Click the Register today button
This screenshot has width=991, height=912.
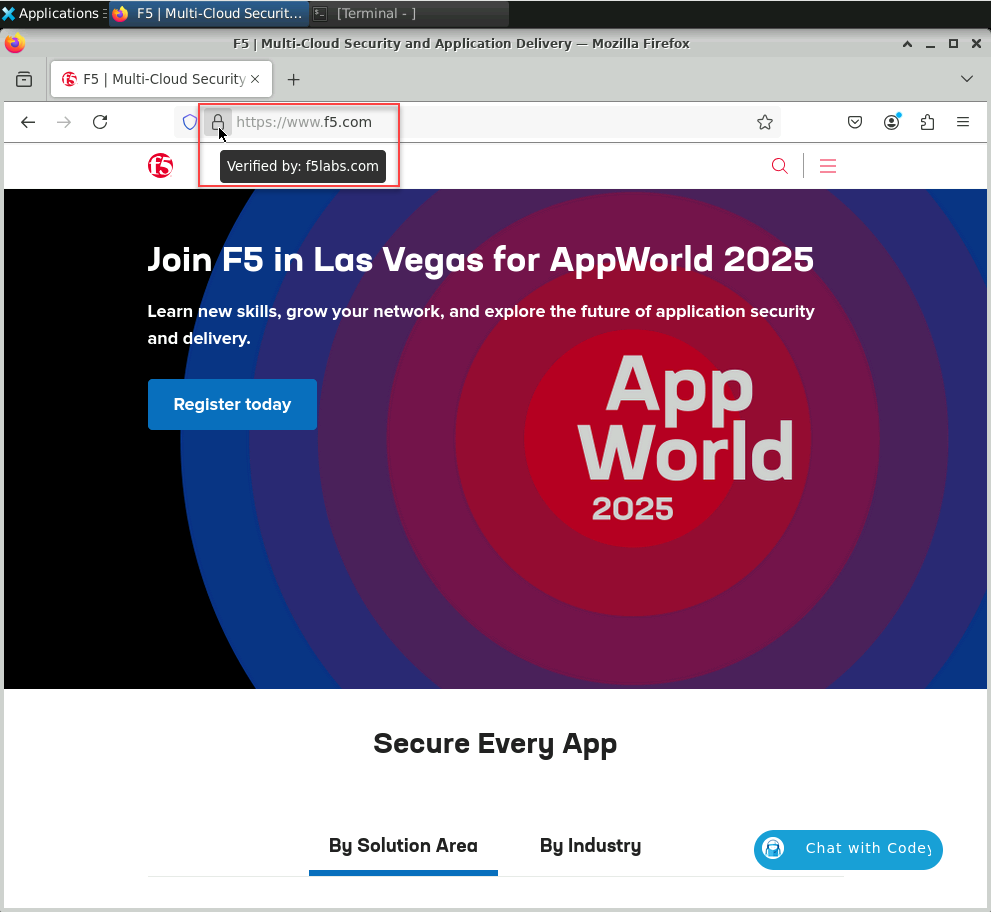point(232,404)
